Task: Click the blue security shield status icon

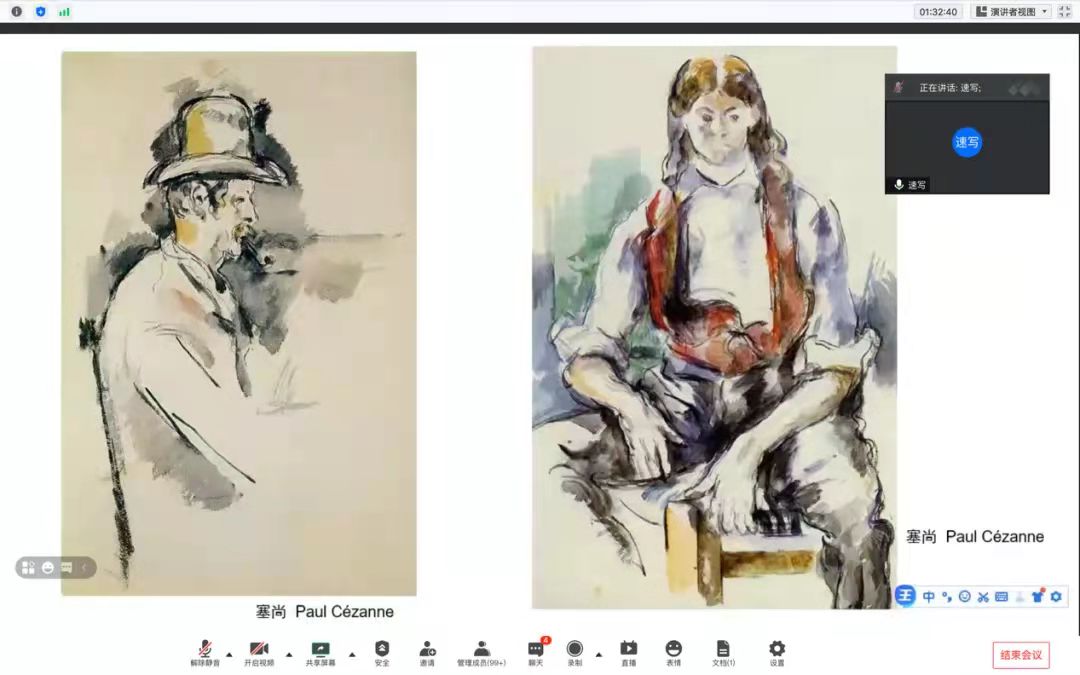Action: (41, 12)
